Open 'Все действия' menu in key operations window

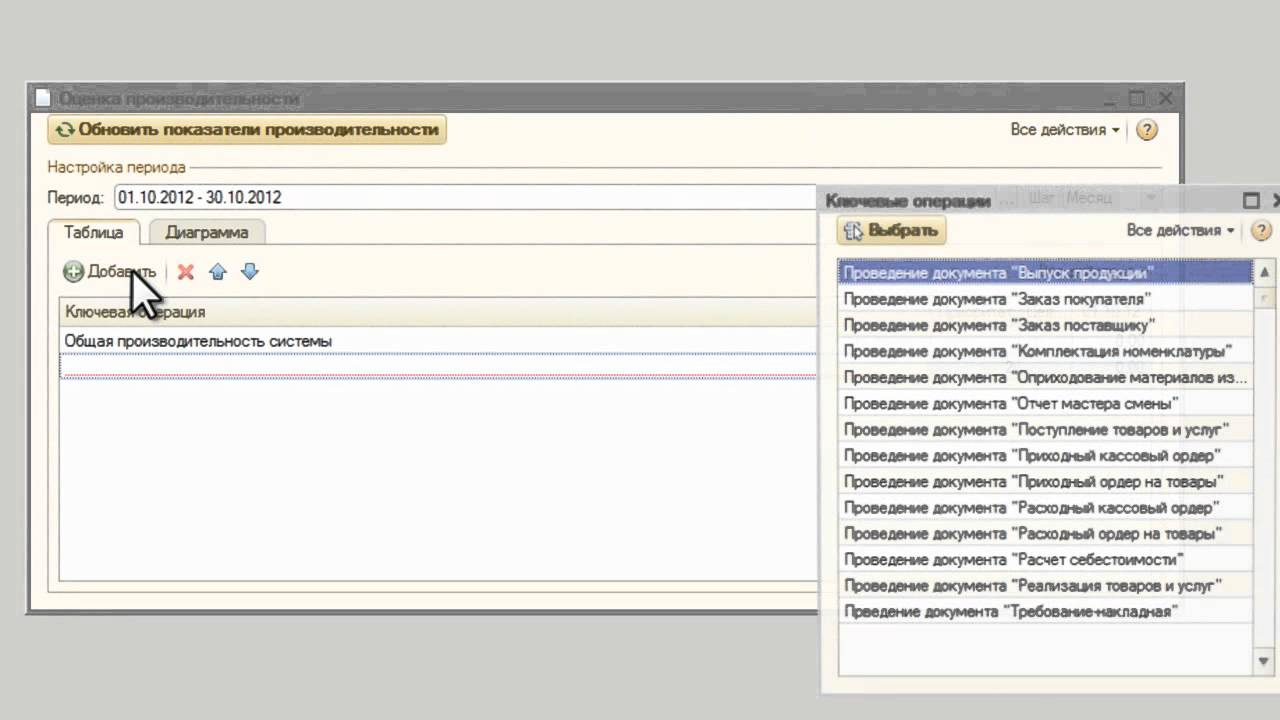tap(1181, 230)
